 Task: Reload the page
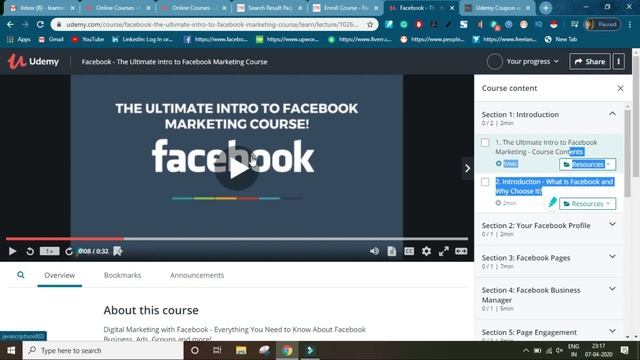click(x=40, y=24)
